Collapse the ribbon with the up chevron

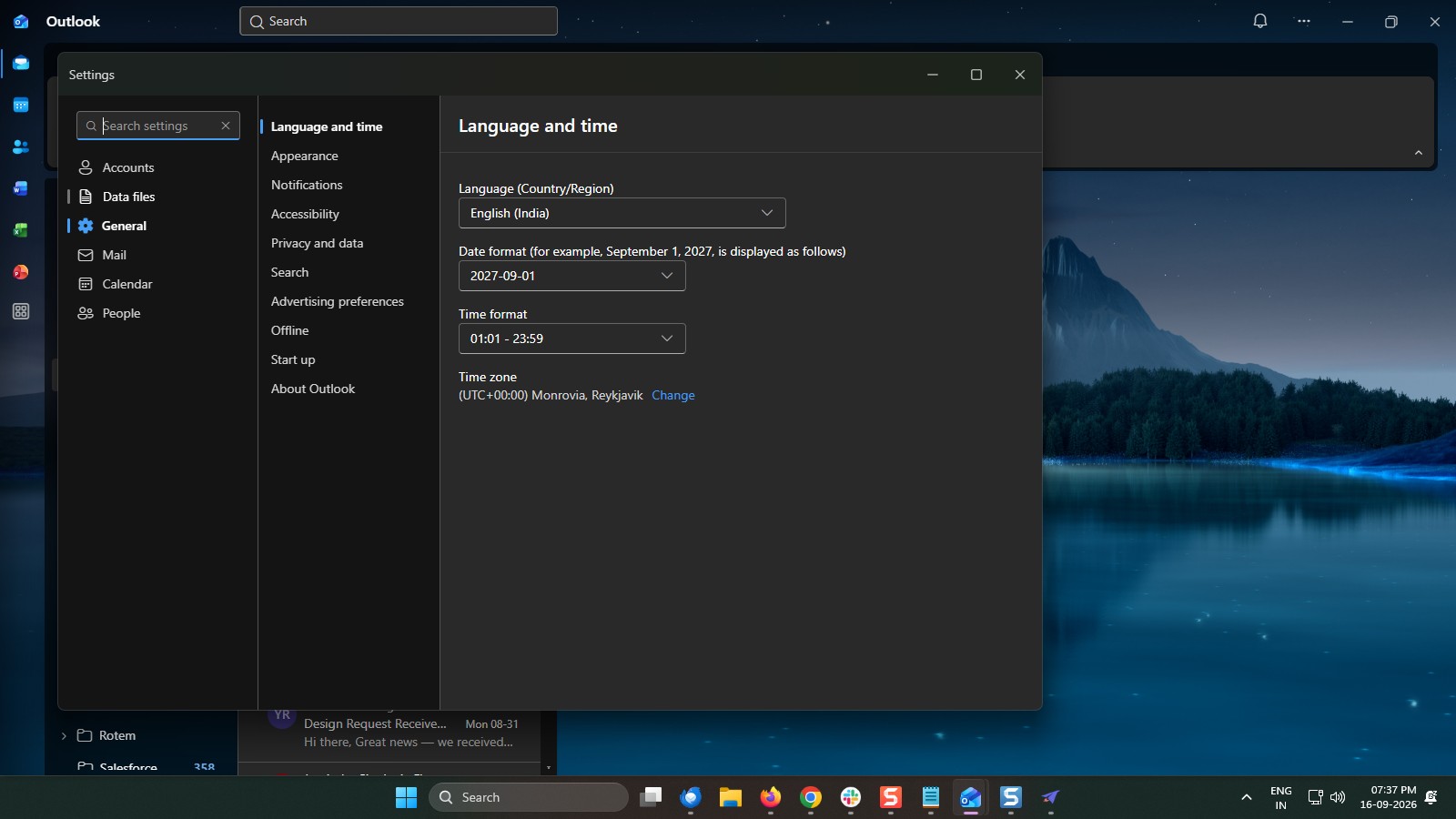click(1418, 153)
